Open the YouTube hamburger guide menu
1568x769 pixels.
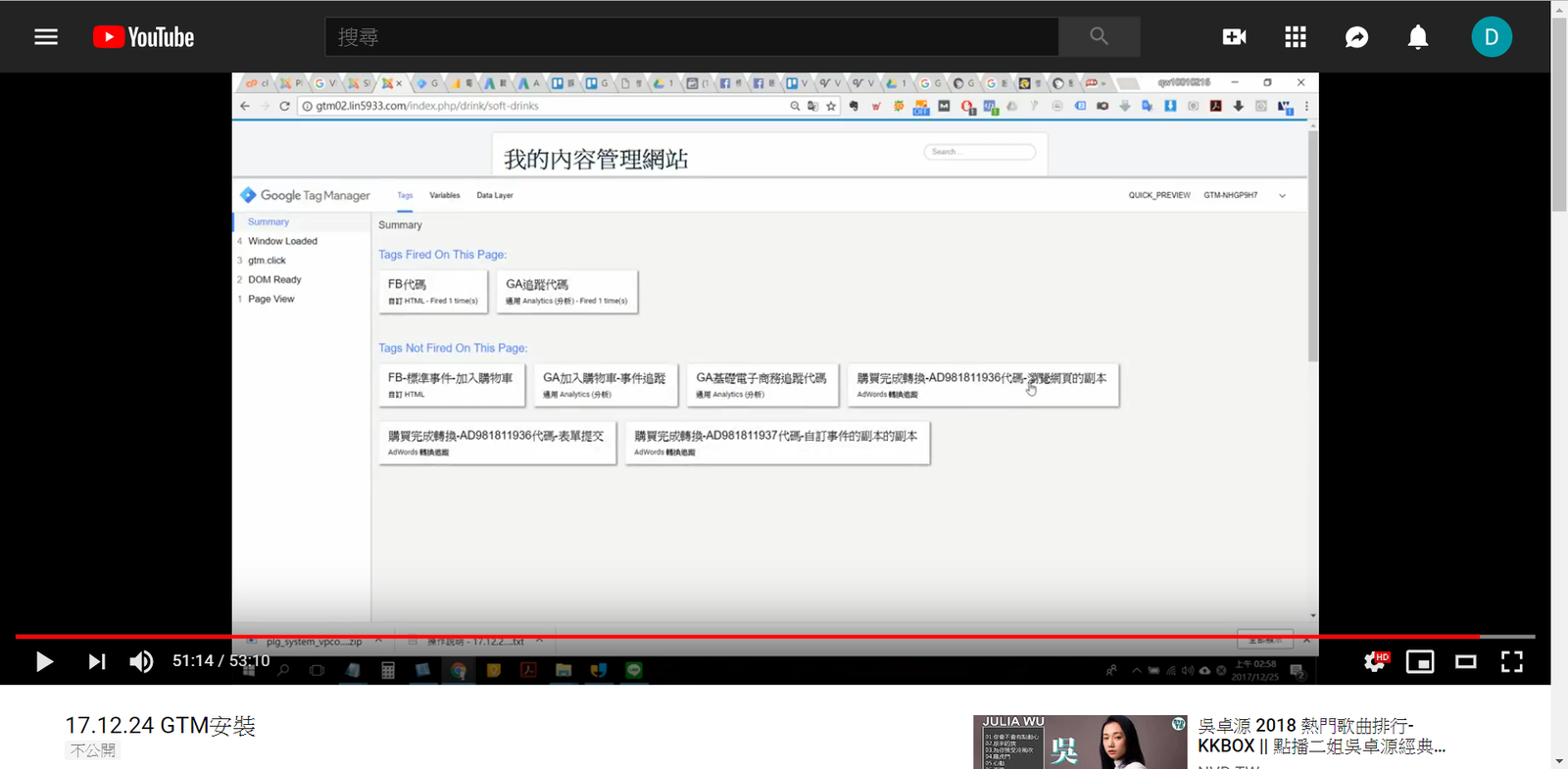[x=46, y=37]
